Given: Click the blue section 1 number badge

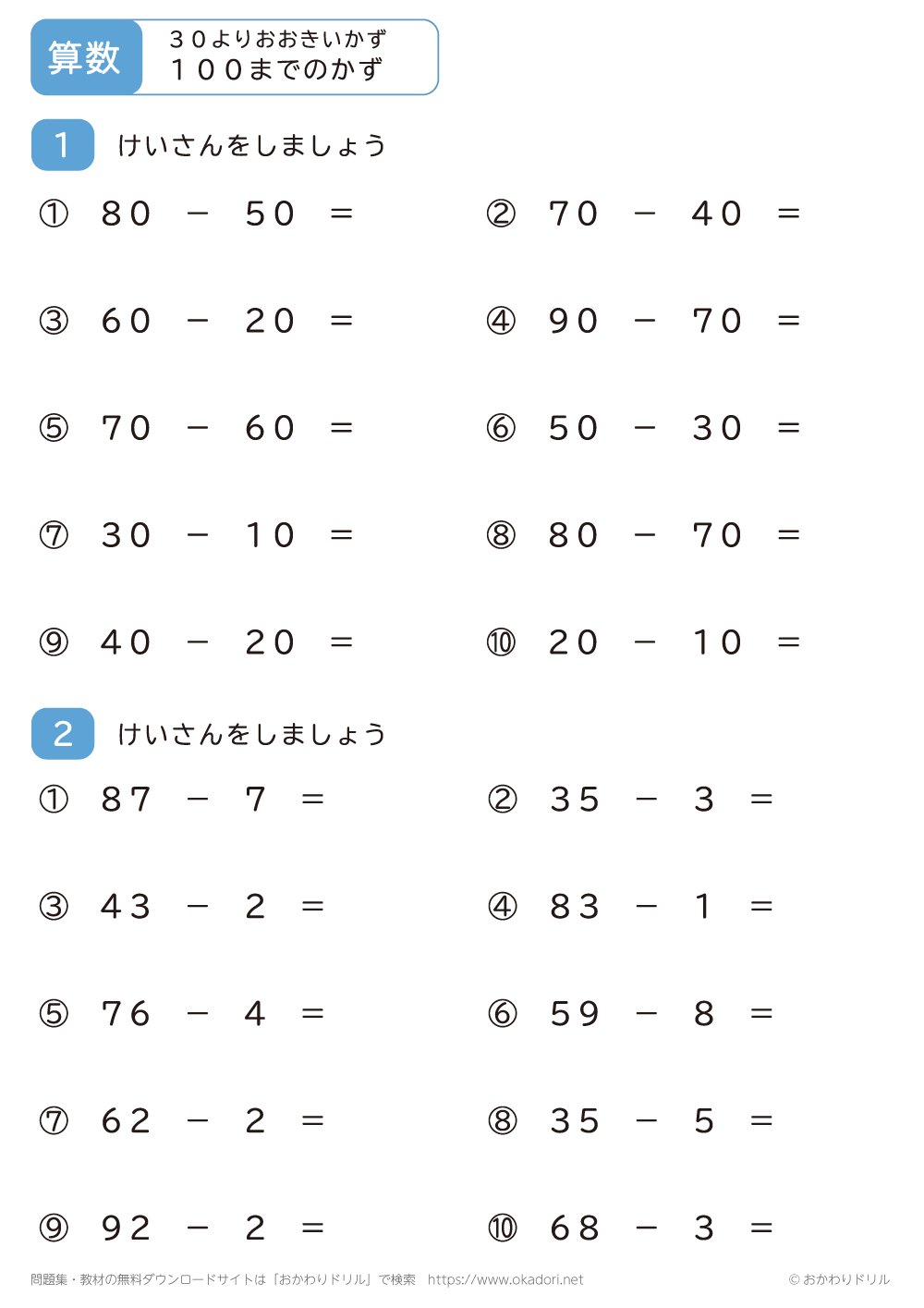Looking at the screenshot, I should tap(63, 145).
